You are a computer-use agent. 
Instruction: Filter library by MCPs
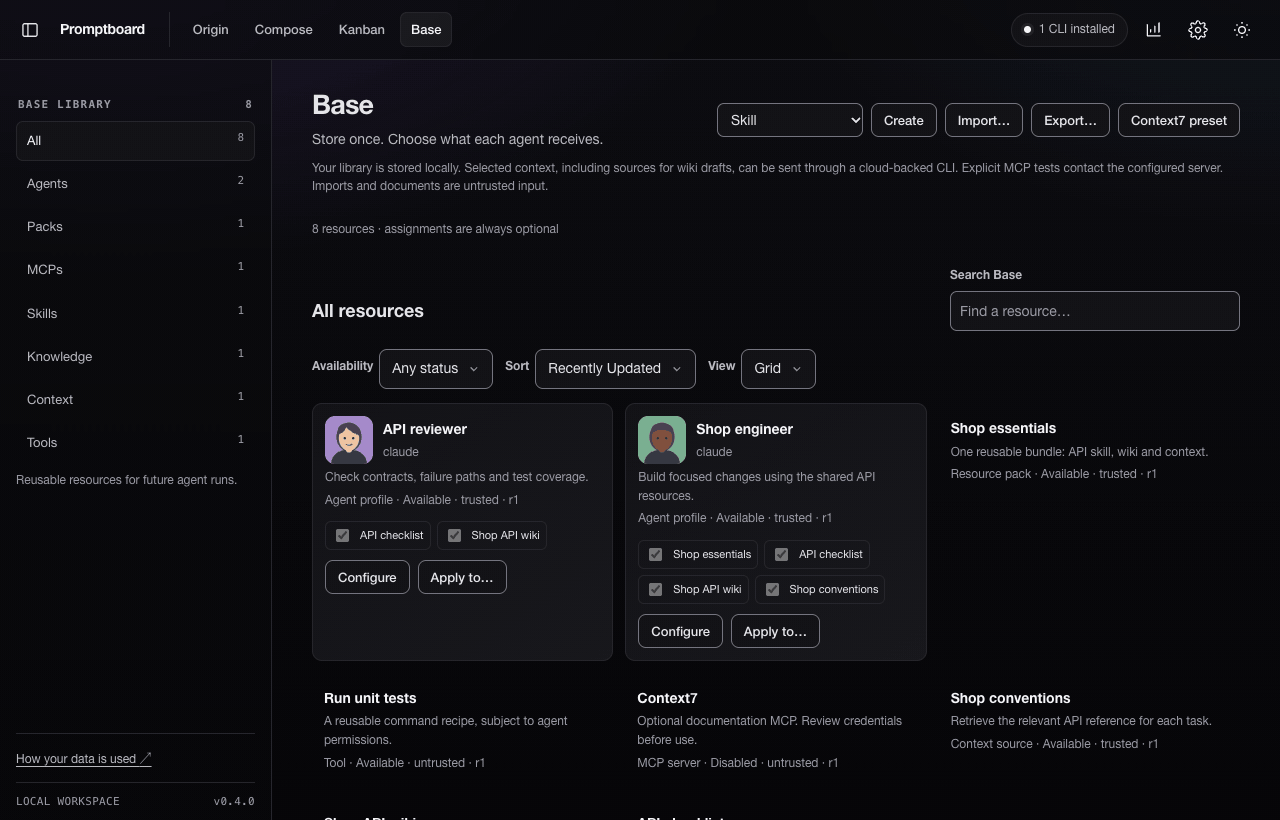[135, 270]
